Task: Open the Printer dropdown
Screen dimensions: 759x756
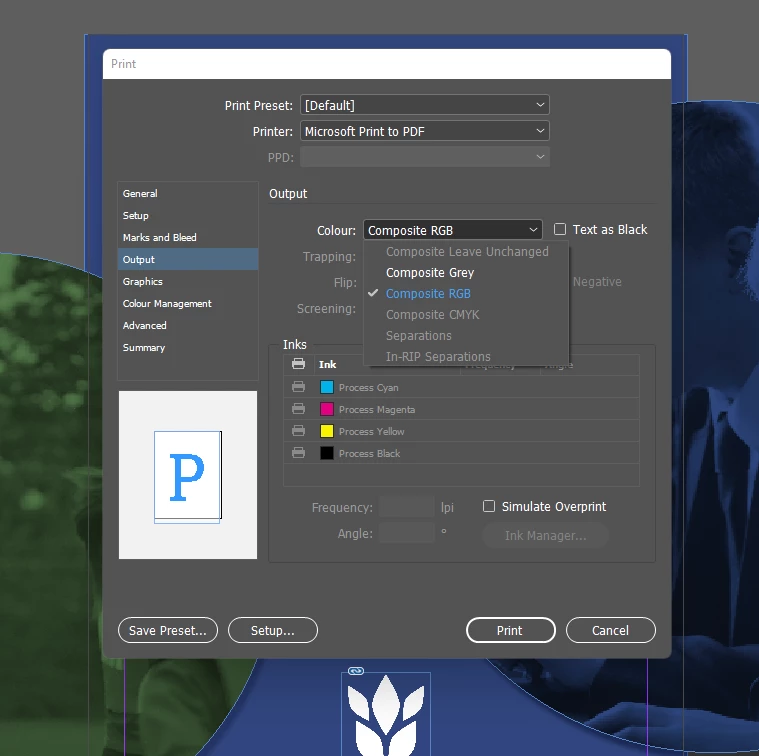Action: coord(425,131)
